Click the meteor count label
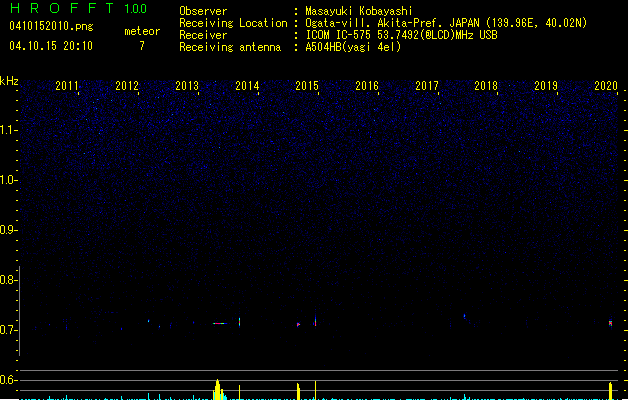The width and height of the screenshot is (629, 400). 142,31
